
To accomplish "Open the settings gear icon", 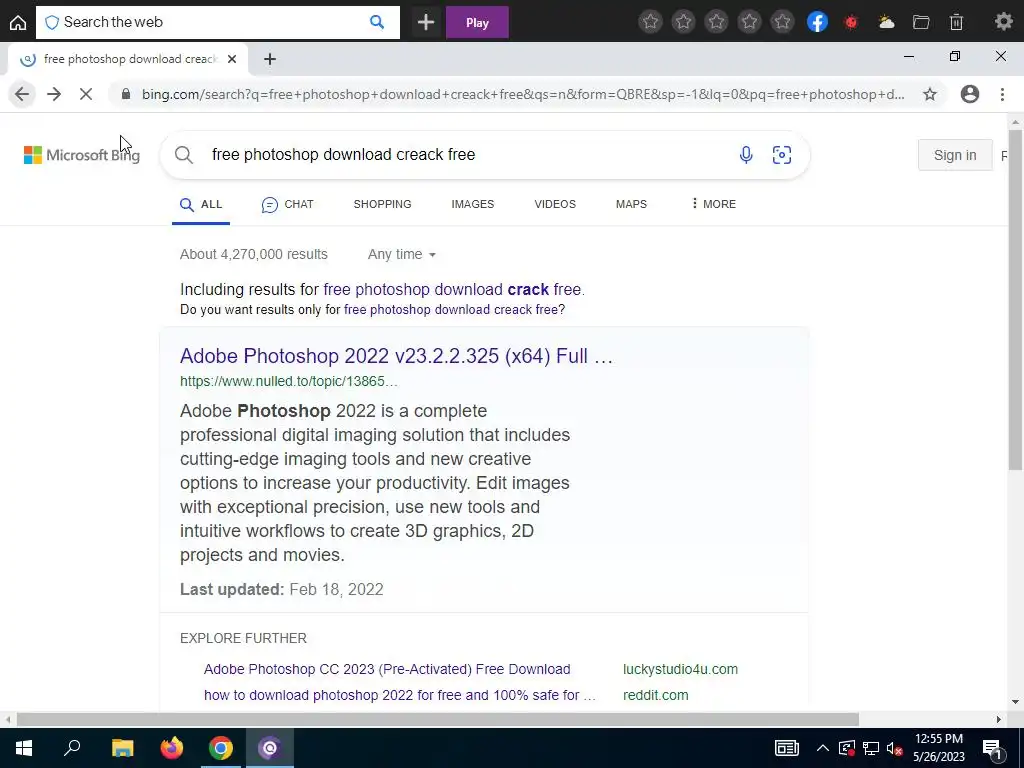I will pos(1004,22).
